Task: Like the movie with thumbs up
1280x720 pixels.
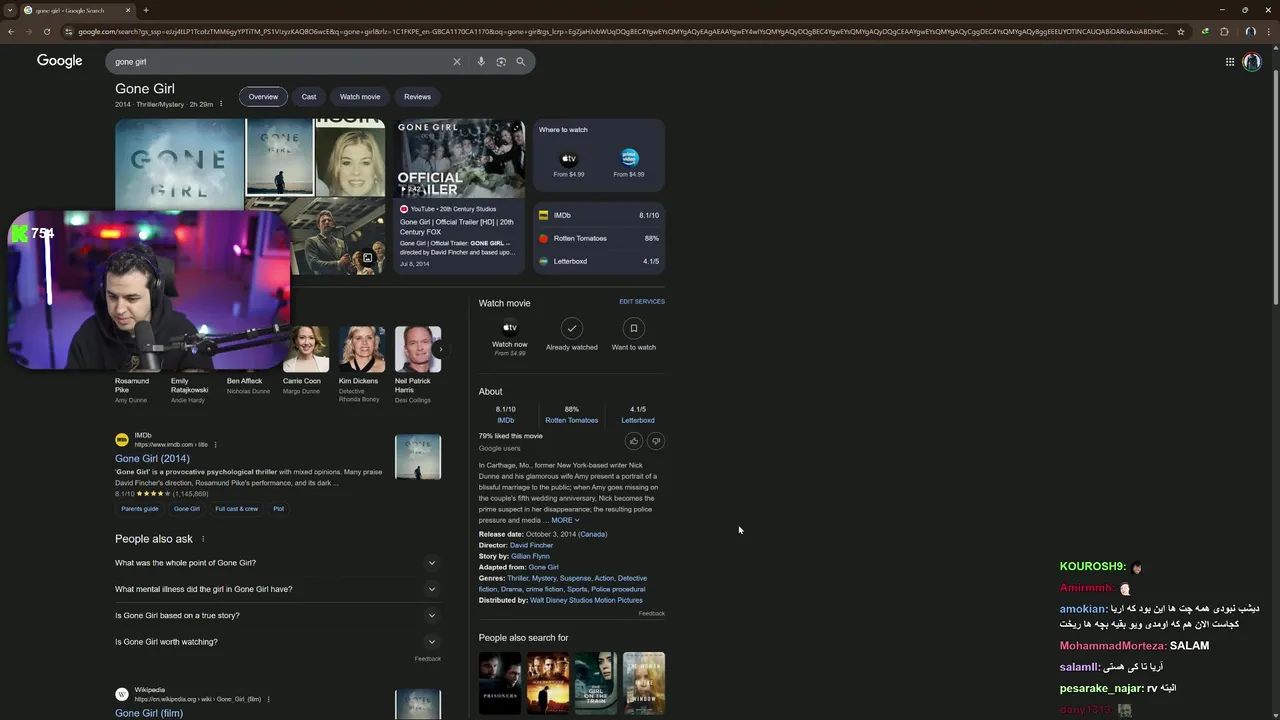Action: click(633, 441)
